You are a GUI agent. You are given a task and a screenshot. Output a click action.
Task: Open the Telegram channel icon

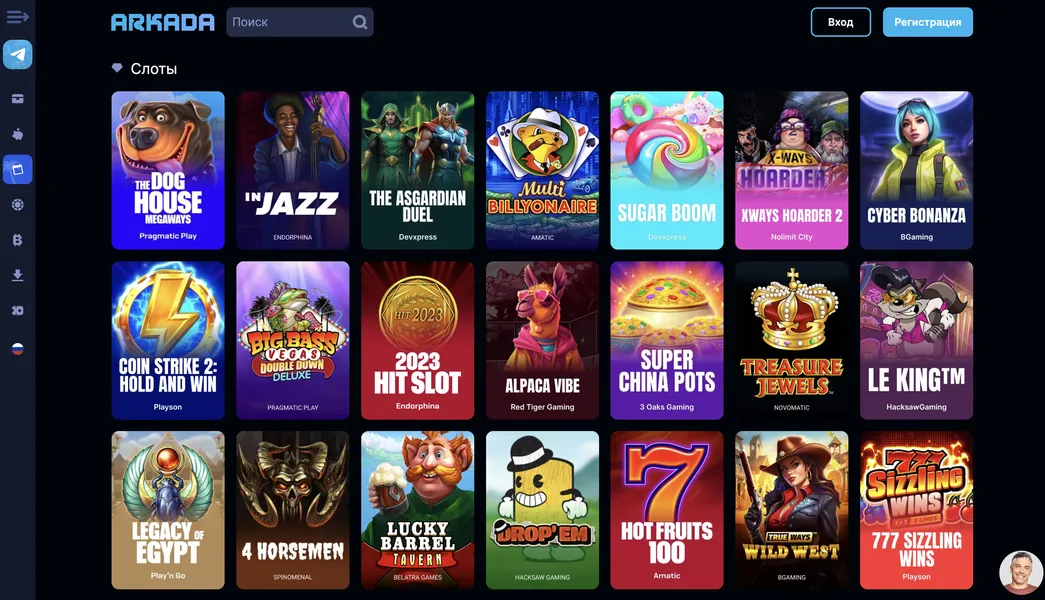pos(17,55)
